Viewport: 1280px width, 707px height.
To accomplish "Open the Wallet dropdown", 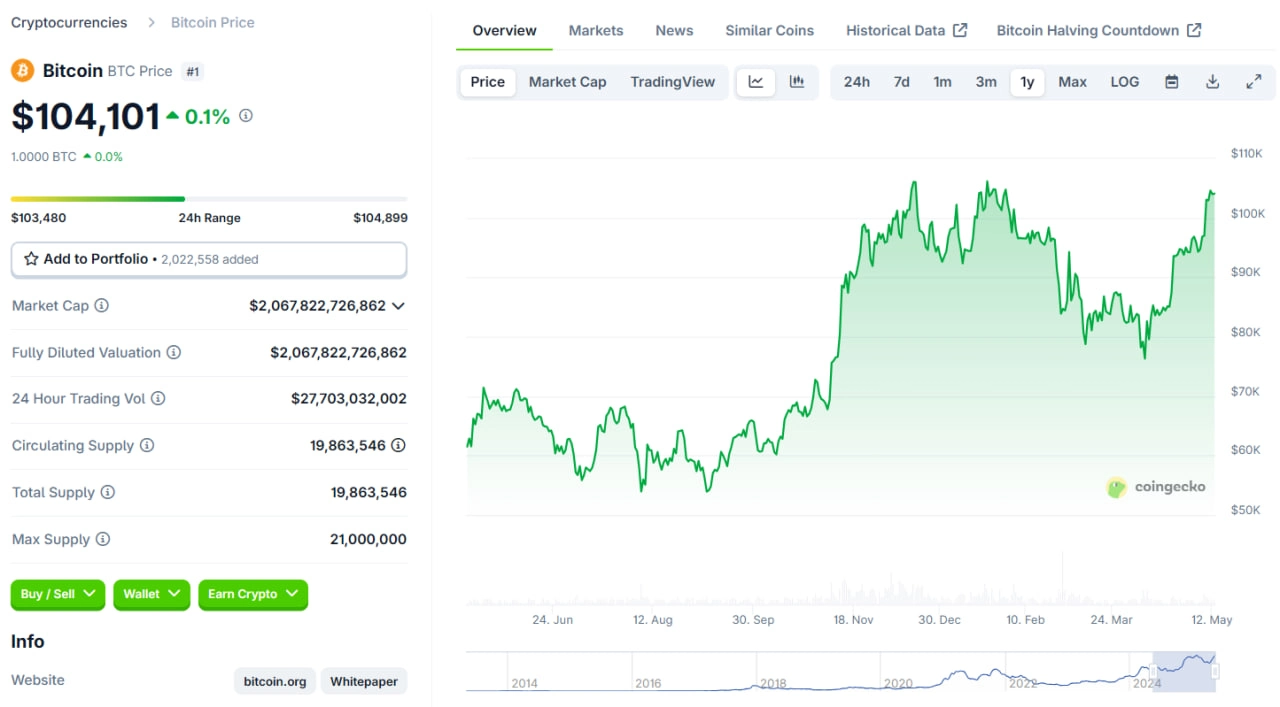I will 152,594.
